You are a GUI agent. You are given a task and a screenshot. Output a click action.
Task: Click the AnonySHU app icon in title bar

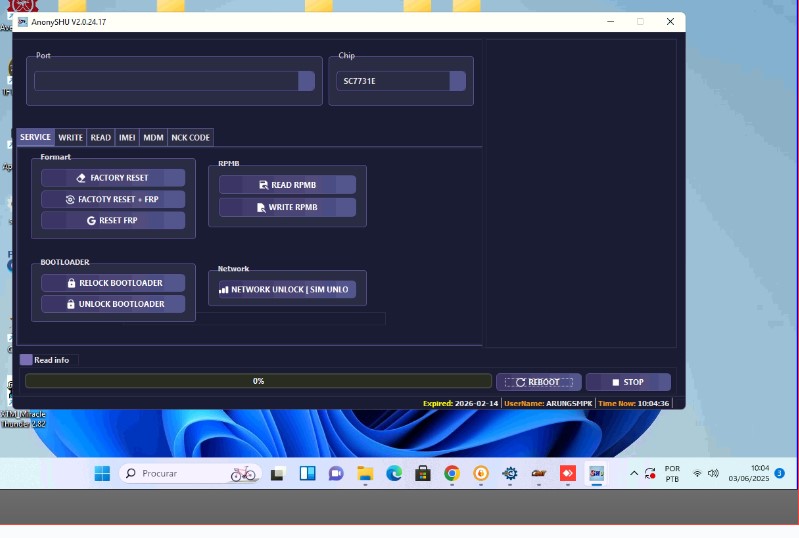click(x=22, y=22)
